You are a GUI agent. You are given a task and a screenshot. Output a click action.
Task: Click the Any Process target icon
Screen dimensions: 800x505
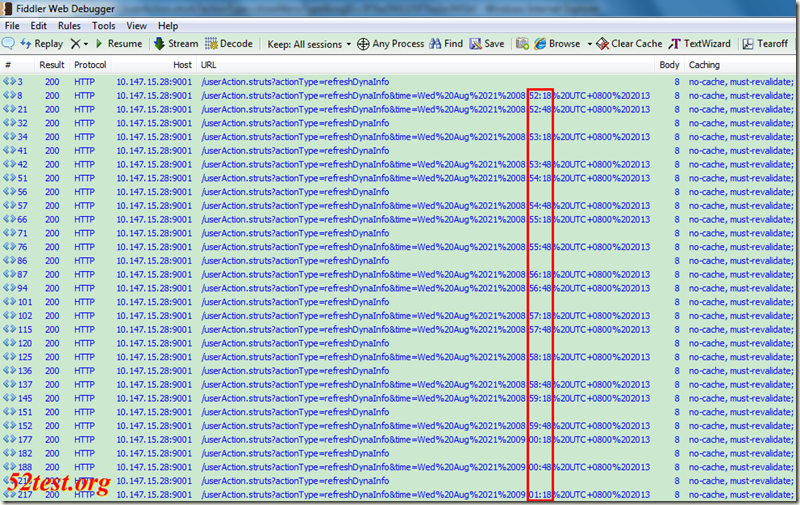pos(364,44)
